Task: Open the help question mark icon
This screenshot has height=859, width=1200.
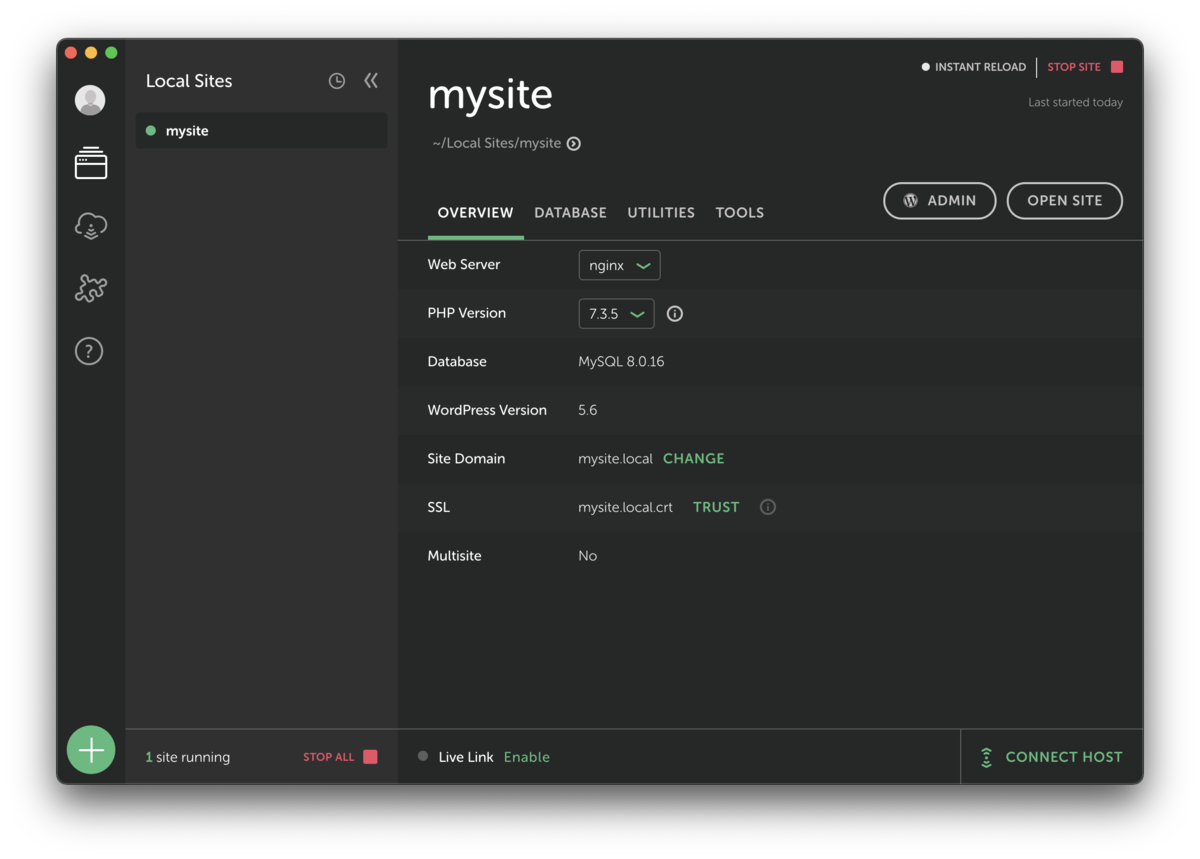Action: tap(89, 351)
